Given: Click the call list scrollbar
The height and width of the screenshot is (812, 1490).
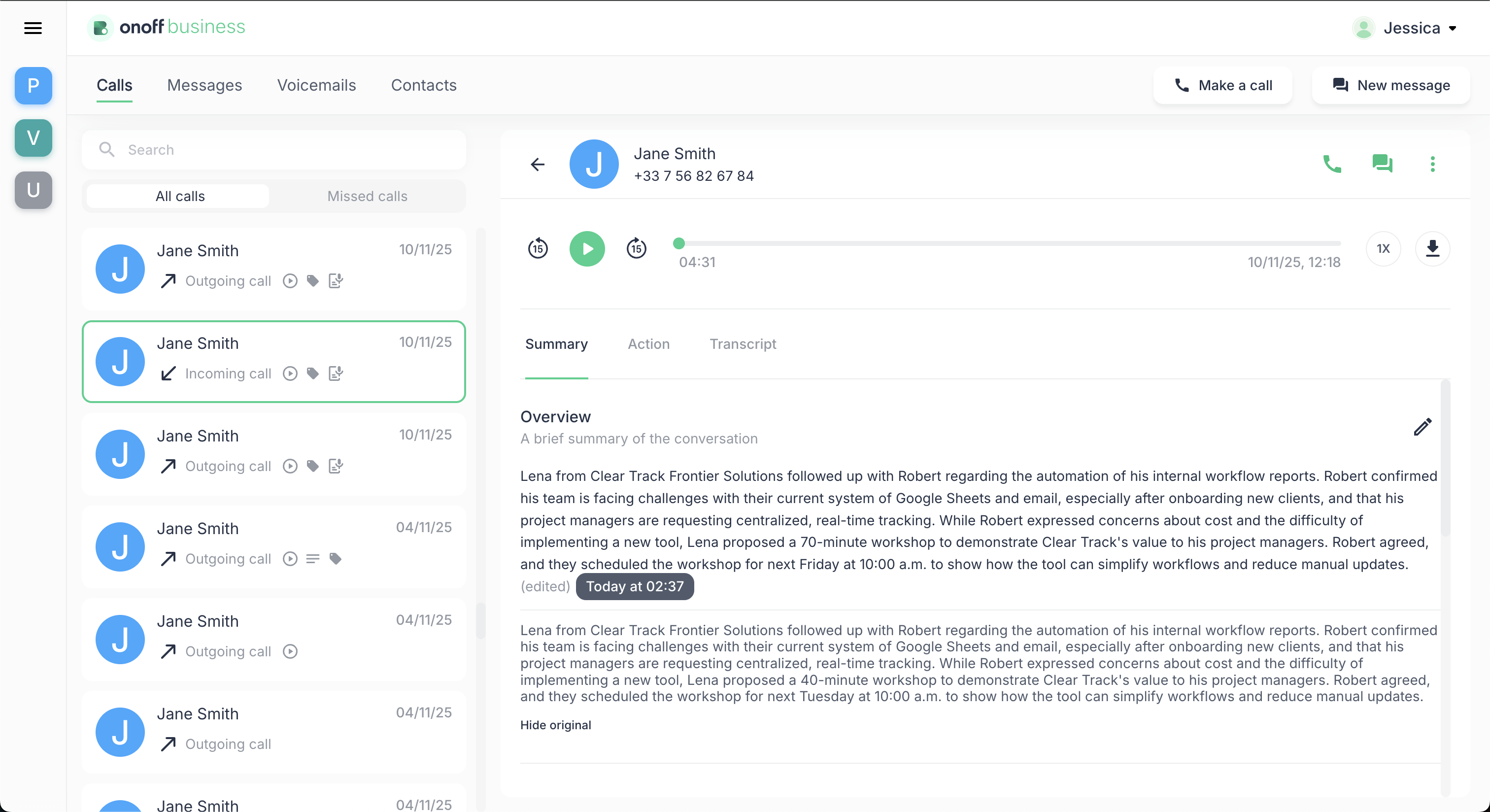Looking at the screenshot, I should [481, 620].
